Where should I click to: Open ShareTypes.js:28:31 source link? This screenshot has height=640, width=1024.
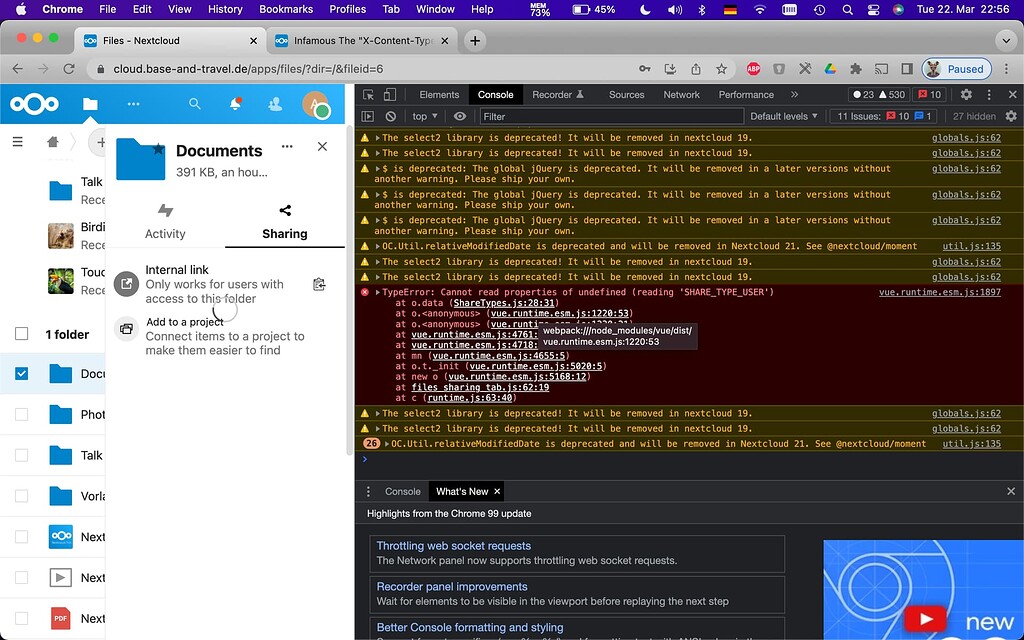(x=504, y=303)
